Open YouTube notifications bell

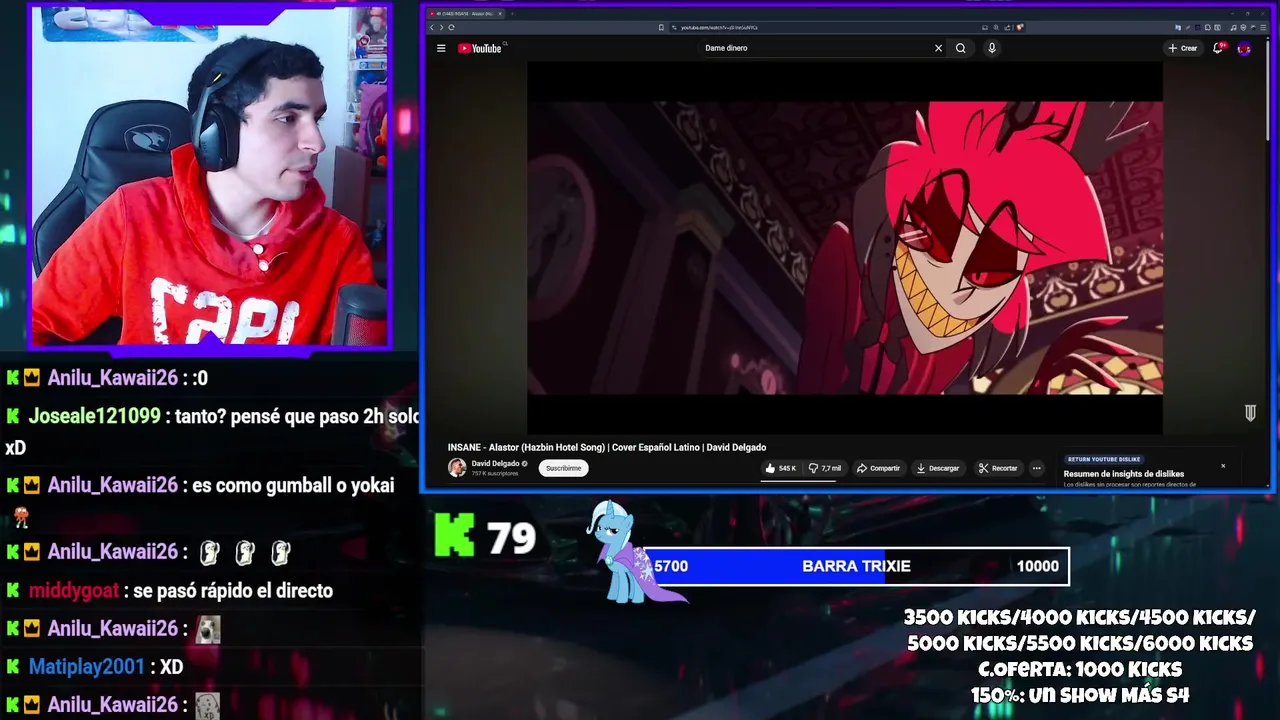tap(1218, 48)
